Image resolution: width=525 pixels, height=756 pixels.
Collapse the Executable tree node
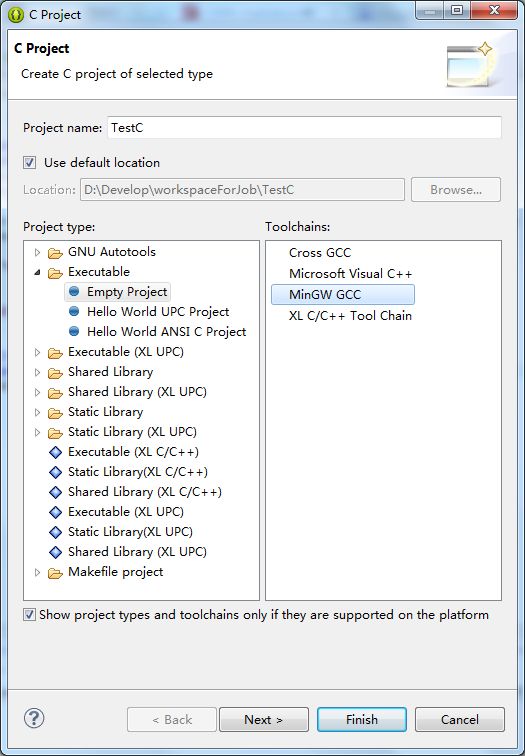pyautogui.click(x=37, y=272)
